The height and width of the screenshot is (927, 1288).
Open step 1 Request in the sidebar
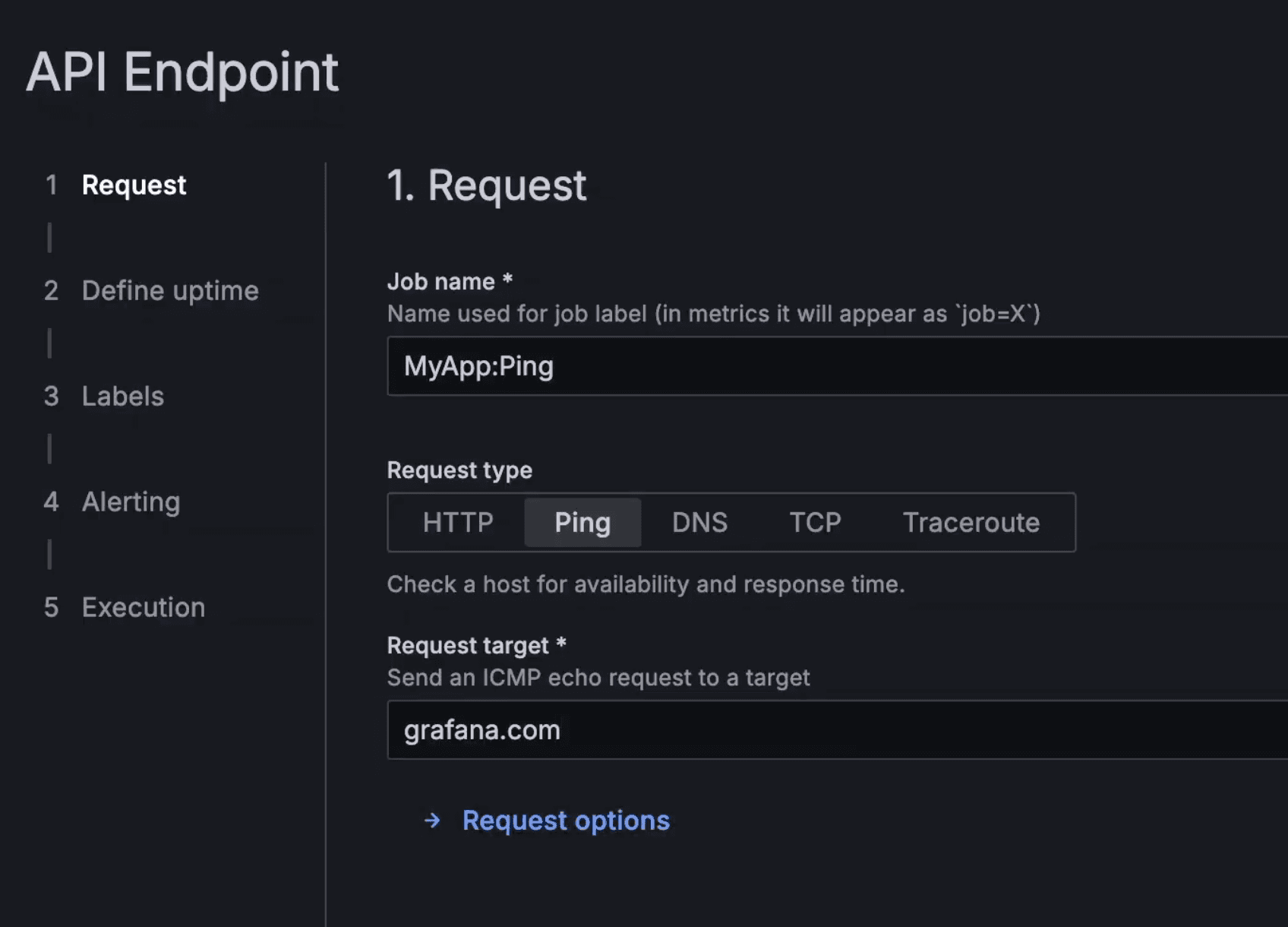pyautogui.click(x=134, y=185)
